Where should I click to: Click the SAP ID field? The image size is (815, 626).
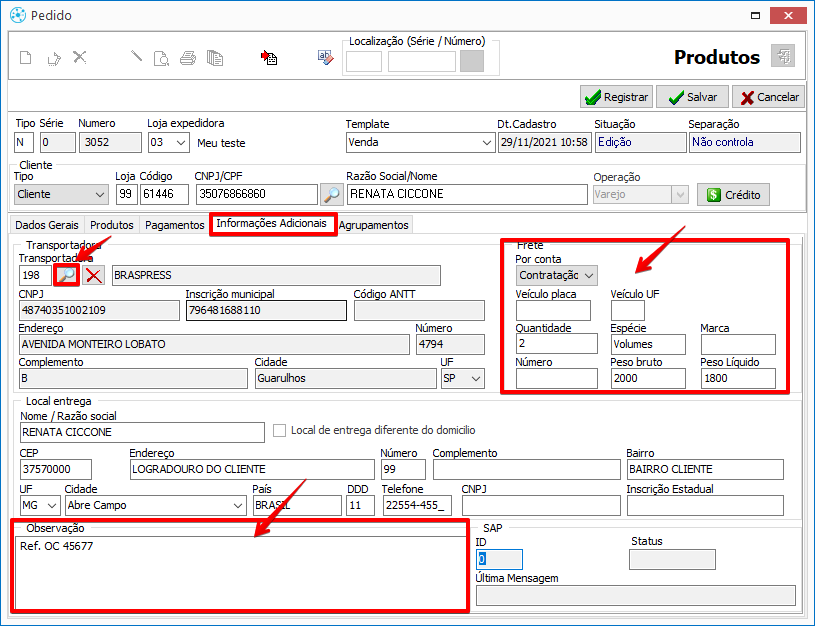point(499,559)
